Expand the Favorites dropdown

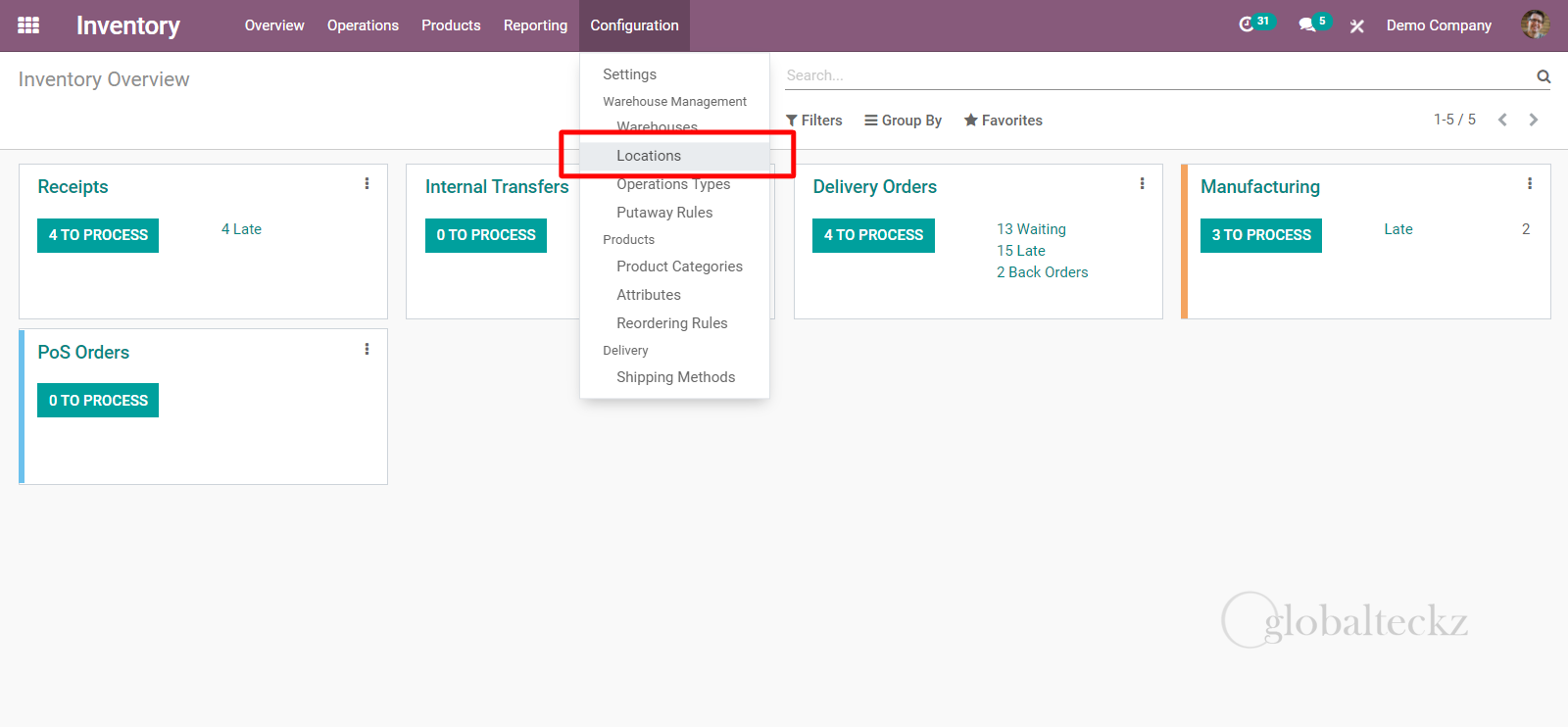click(1003, 121)
